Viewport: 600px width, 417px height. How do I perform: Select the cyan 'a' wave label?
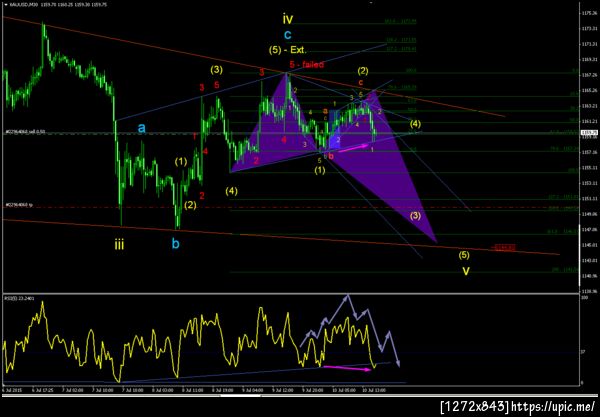pos(142,128)
